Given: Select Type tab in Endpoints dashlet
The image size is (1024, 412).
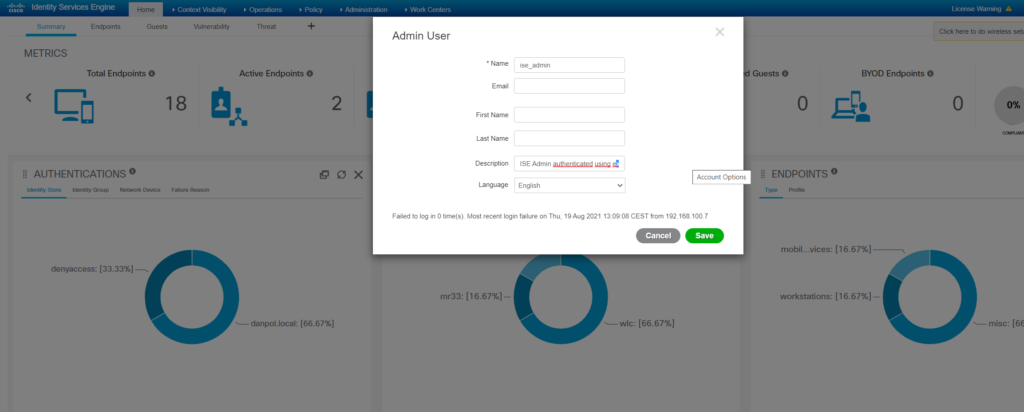Looking at the screenshot, I should click(771, 190).
